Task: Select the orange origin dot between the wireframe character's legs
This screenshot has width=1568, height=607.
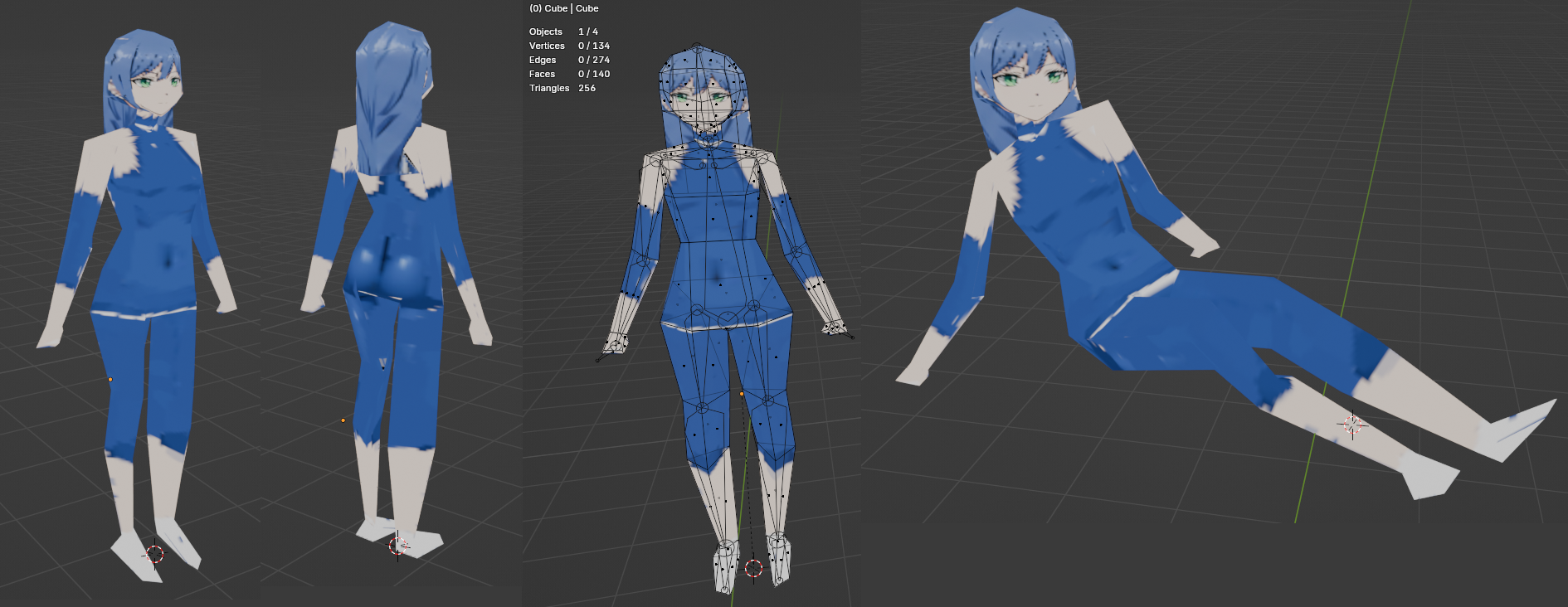Action: 742,394
